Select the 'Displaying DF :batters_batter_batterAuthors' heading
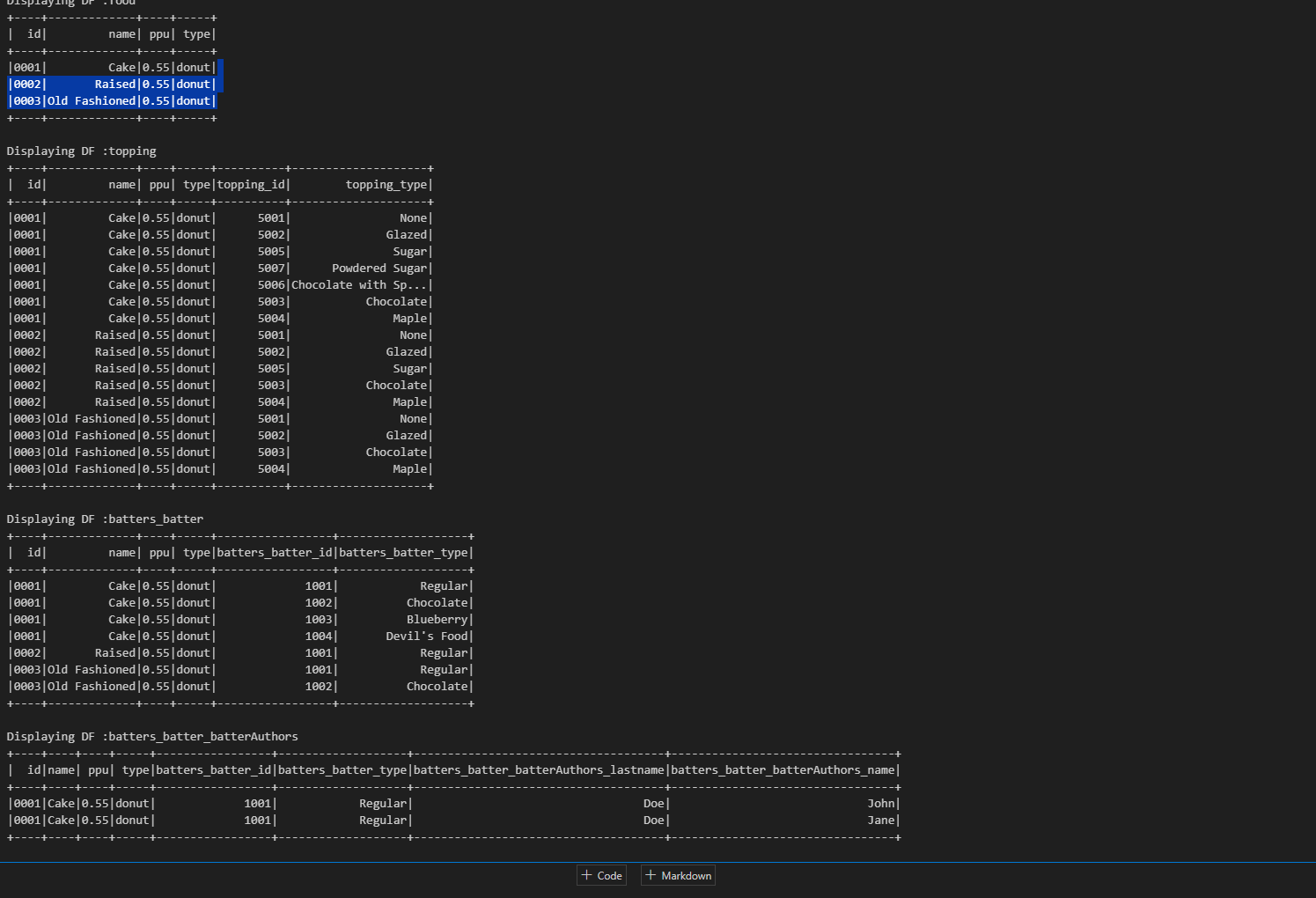The width and height of the screenshot is (1316, 898). 152,737
